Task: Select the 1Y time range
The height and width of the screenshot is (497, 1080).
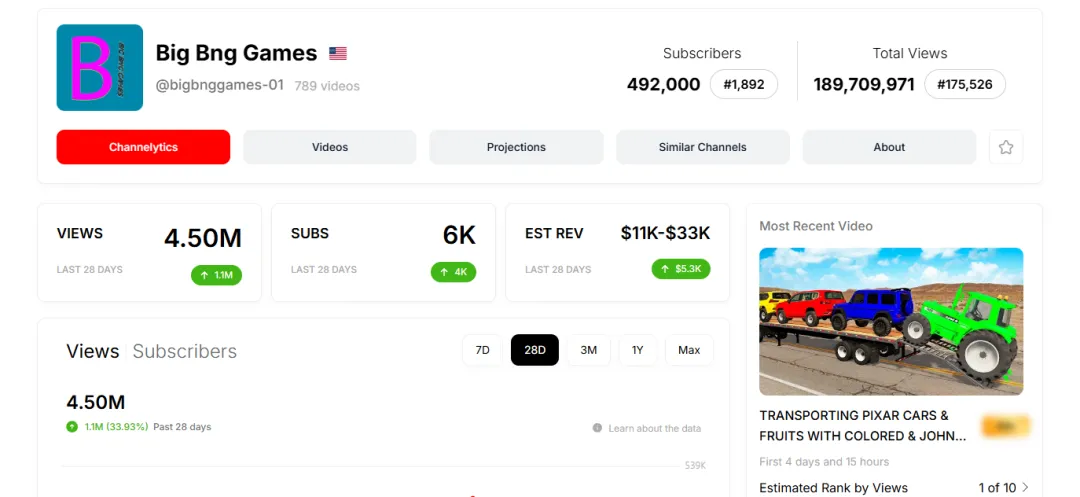Action: coord(638,350)
